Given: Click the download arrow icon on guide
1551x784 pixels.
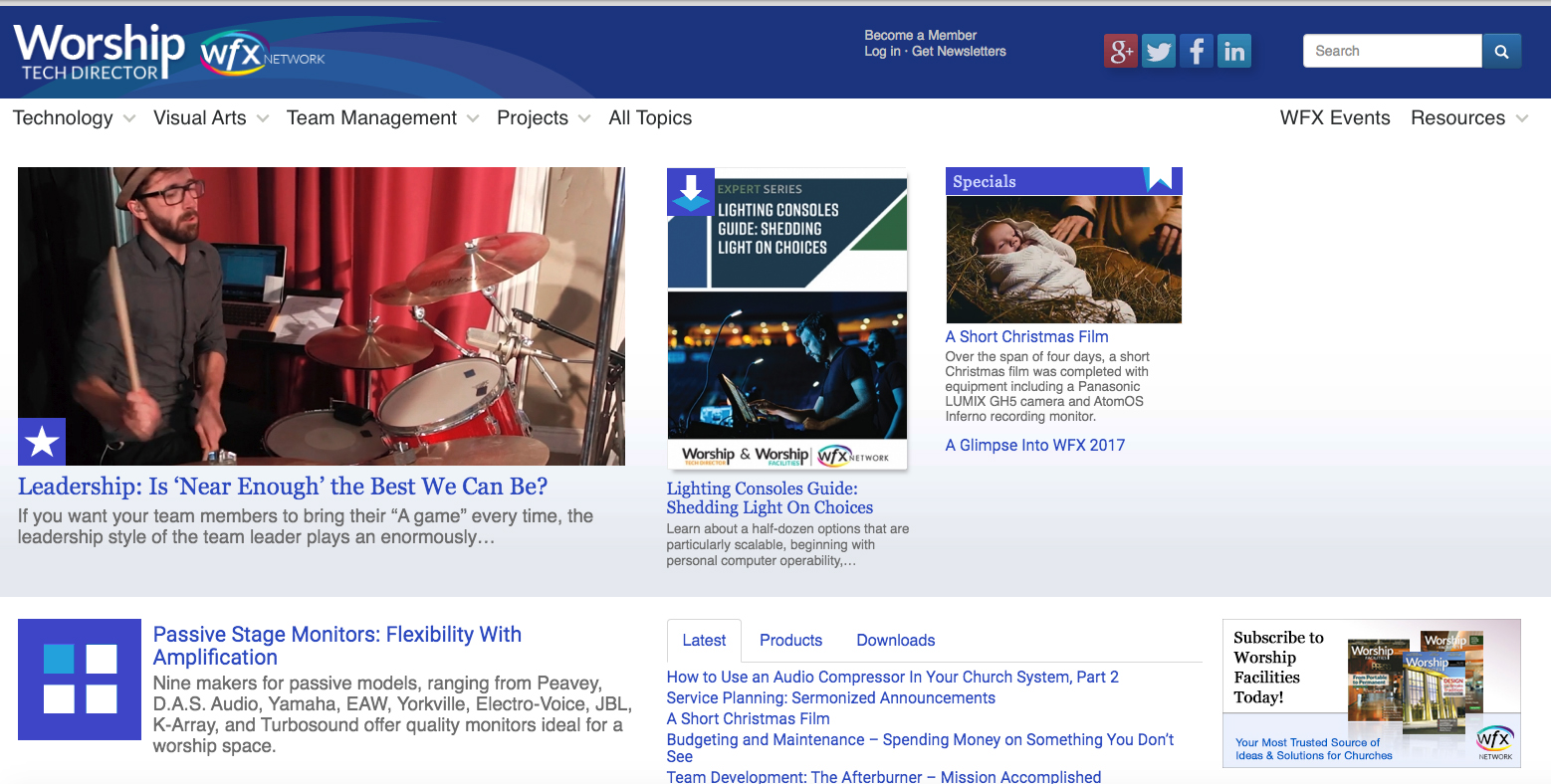Looking at the screenshot, I should [x=691, y=192].
